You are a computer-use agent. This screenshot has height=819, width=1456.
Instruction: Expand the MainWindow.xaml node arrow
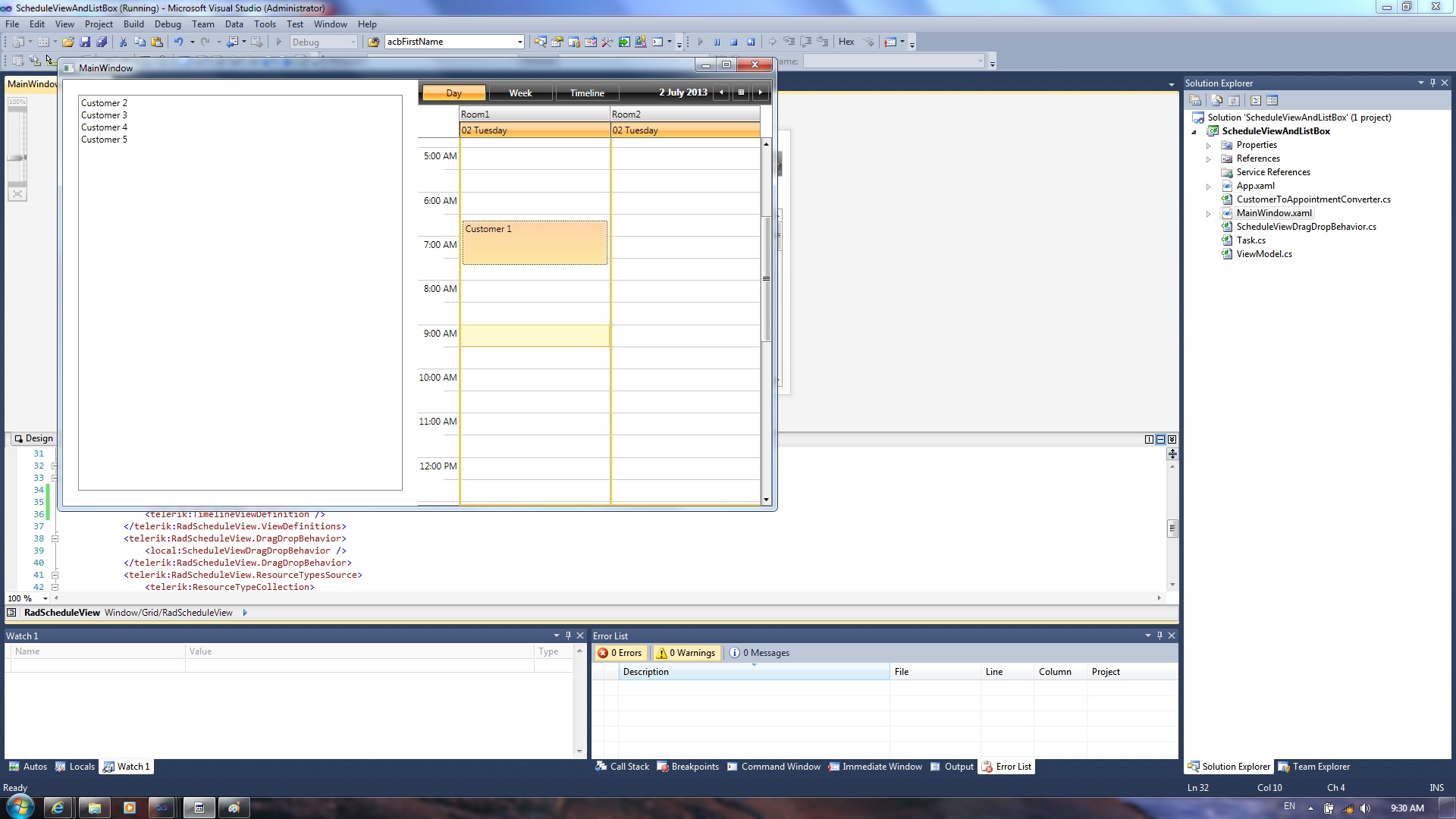(x=1209, y=214)
